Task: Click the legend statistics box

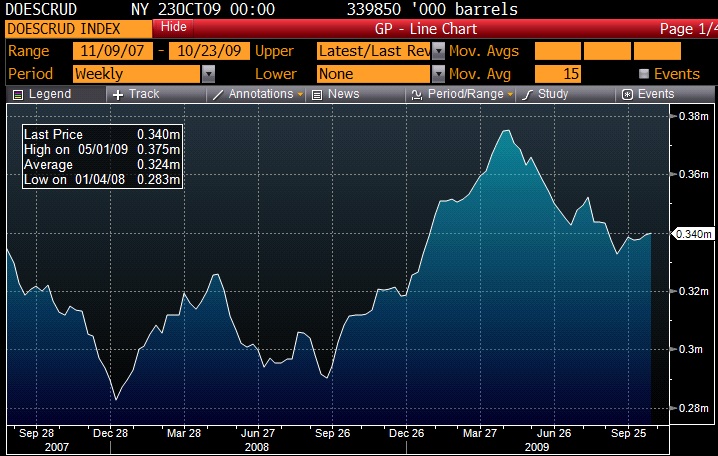Action: pos(103,157)
